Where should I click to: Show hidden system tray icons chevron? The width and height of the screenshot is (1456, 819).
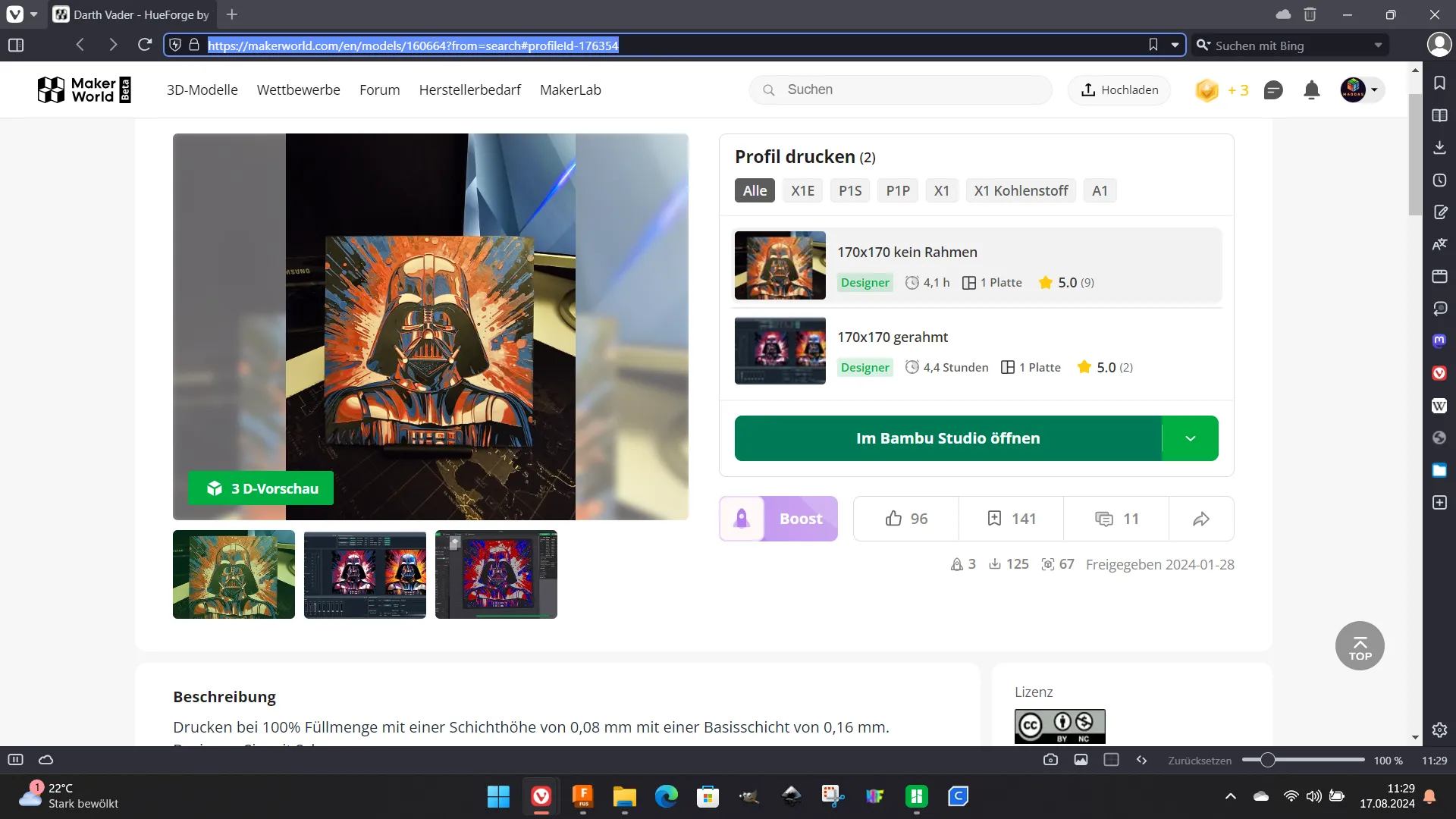click(1230, 796)
